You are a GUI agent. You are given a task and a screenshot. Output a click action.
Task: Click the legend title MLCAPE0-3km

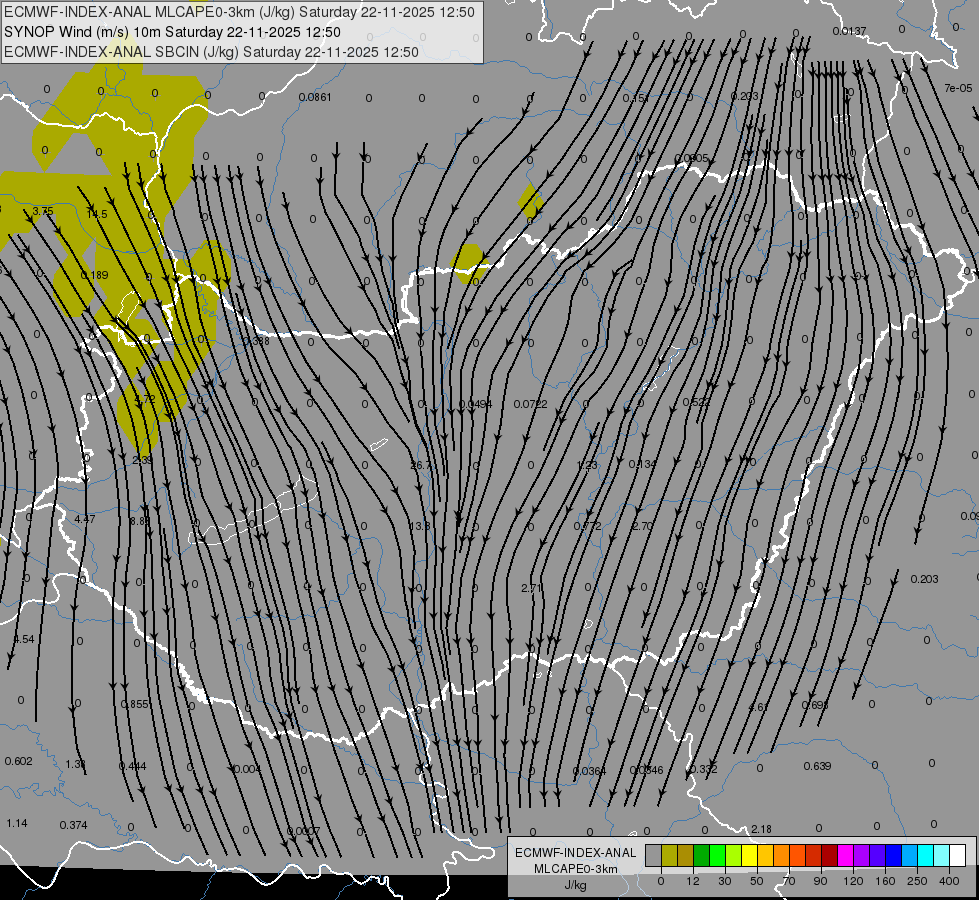tap(575, 869)
